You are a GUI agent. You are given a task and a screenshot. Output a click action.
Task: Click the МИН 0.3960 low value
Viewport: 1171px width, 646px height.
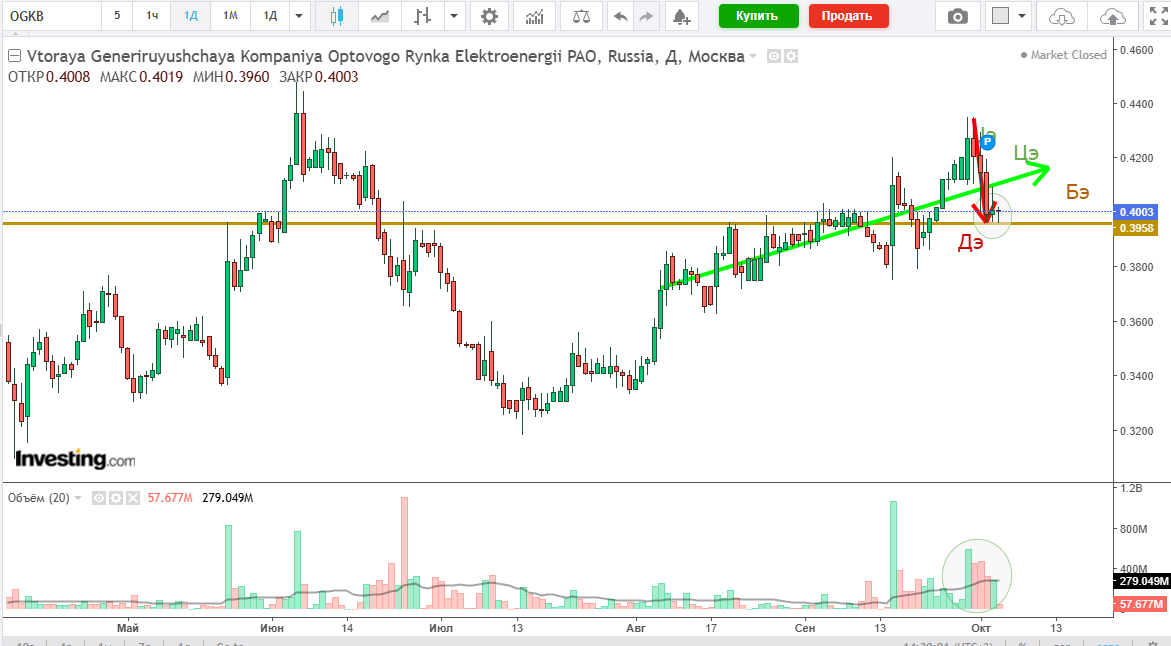231,77
